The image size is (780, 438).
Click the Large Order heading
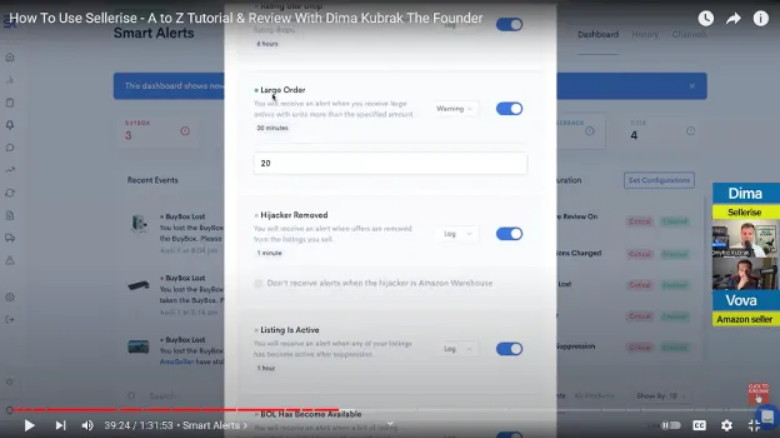click(x=283, y=90)
